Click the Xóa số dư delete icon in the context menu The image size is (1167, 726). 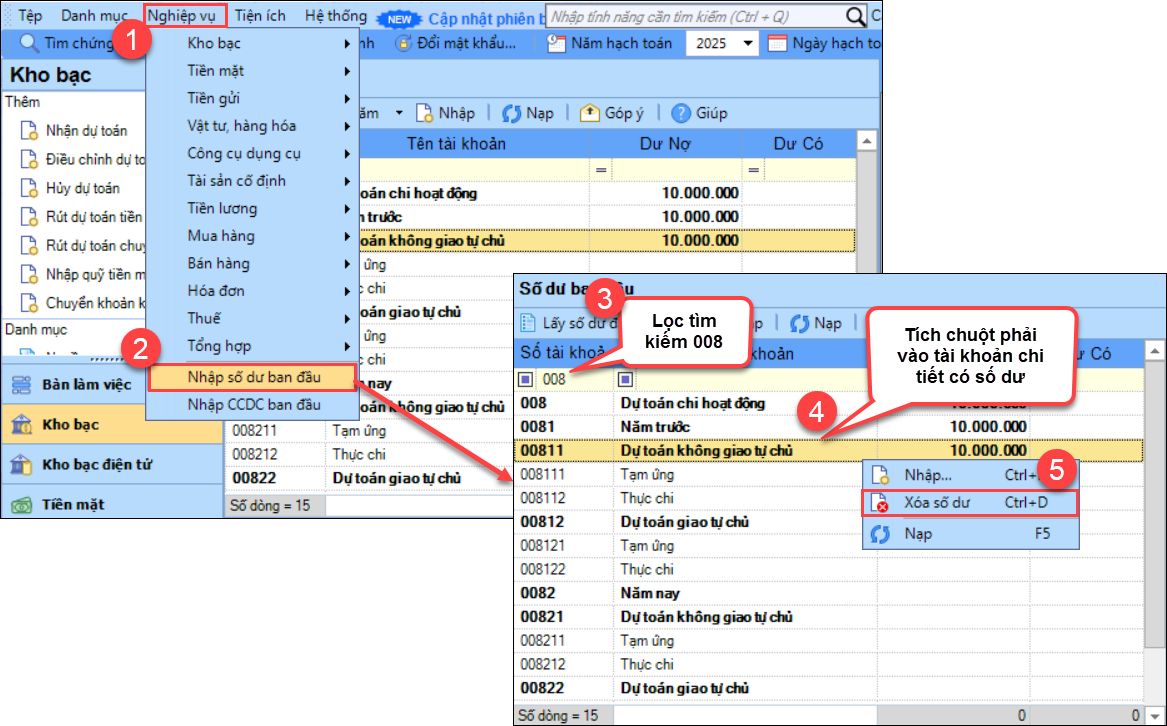881,503
